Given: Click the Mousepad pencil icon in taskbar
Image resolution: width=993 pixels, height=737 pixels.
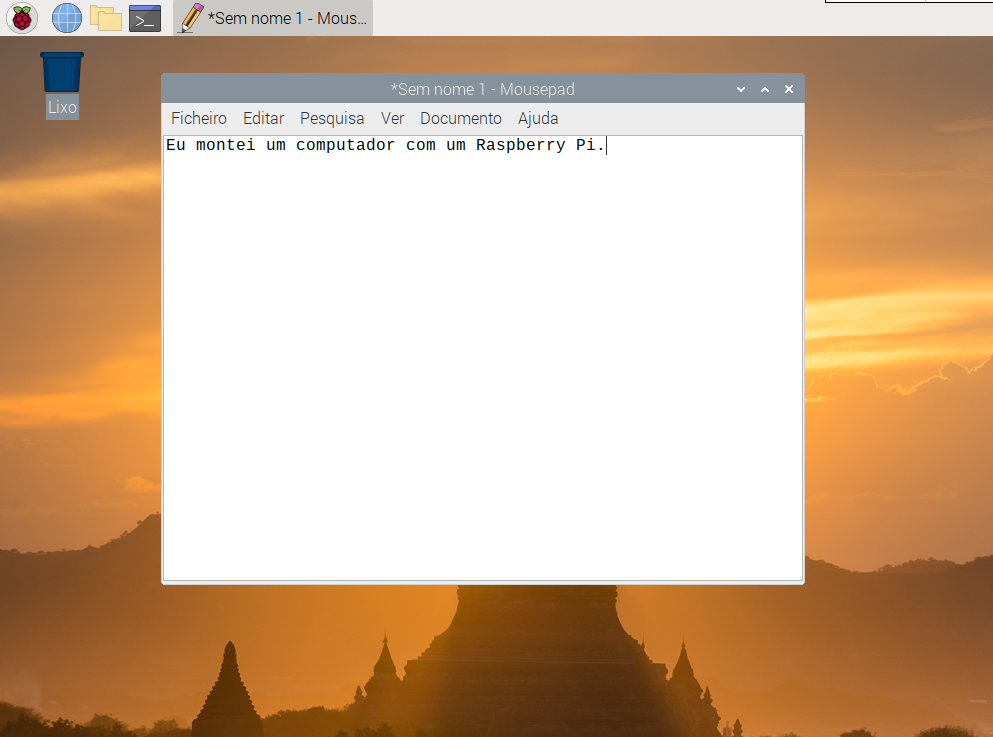Looking at the screenshot, I should [x=190, y=18].
